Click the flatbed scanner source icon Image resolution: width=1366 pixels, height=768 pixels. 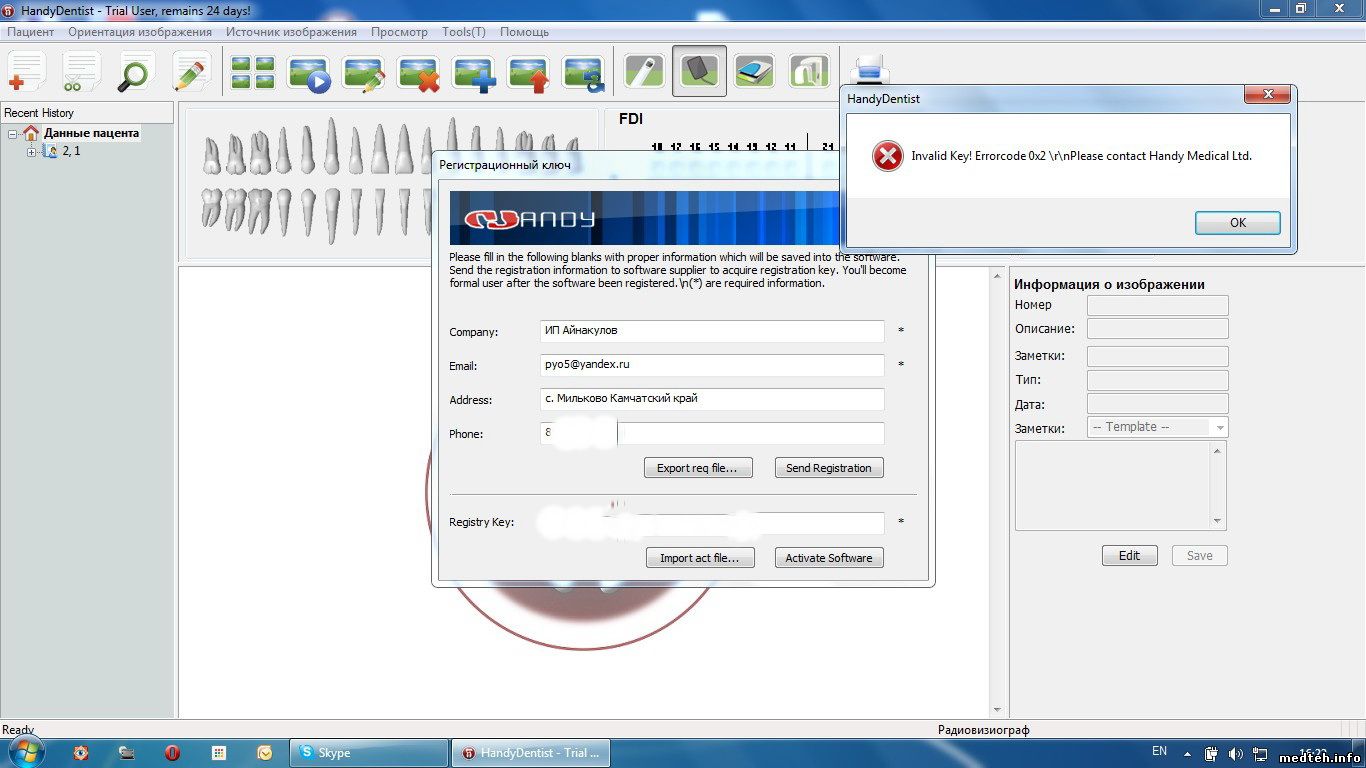(x=755, y=71)
